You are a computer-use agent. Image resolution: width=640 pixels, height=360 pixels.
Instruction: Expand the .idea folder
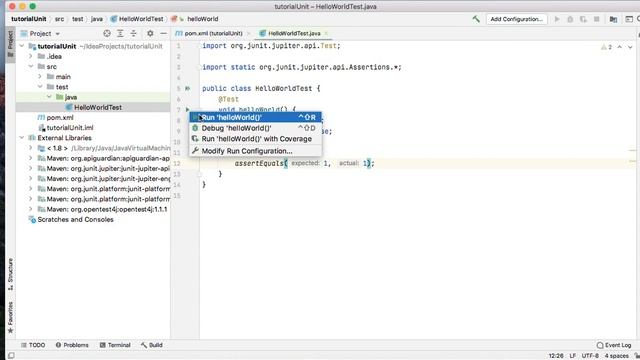click(x=31, y=56)
